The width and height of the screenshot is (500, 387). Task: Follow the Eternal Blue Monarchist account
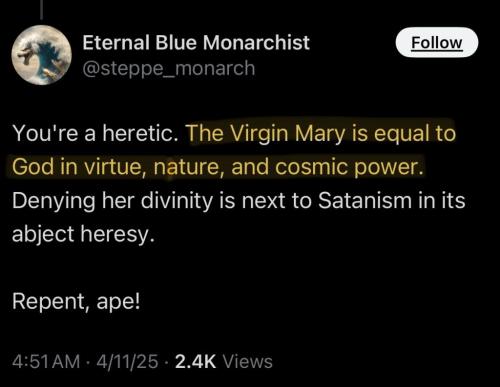point(437,42)
